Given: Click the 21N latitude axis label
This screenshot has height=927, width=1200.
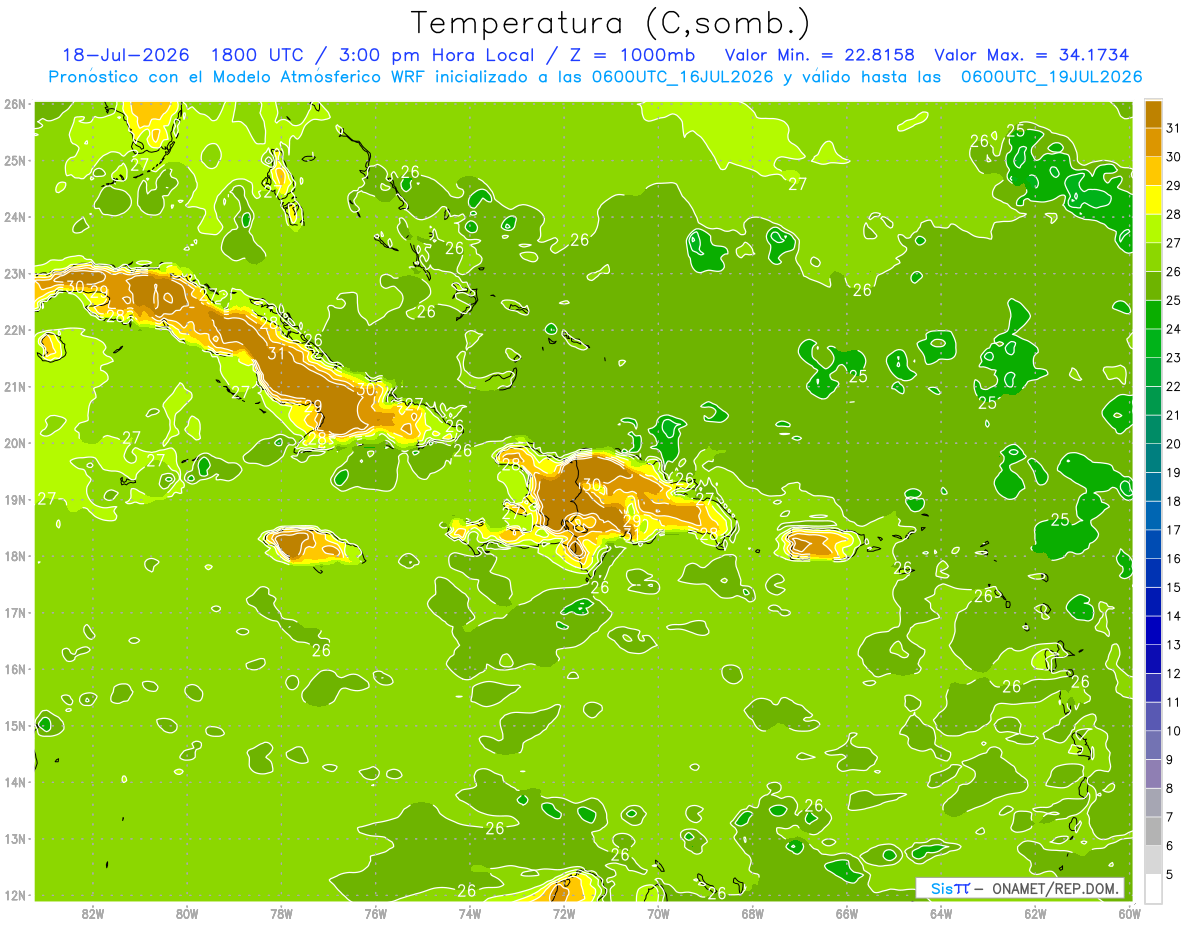Looking at the screenshot, I should [x=15, y=386].
